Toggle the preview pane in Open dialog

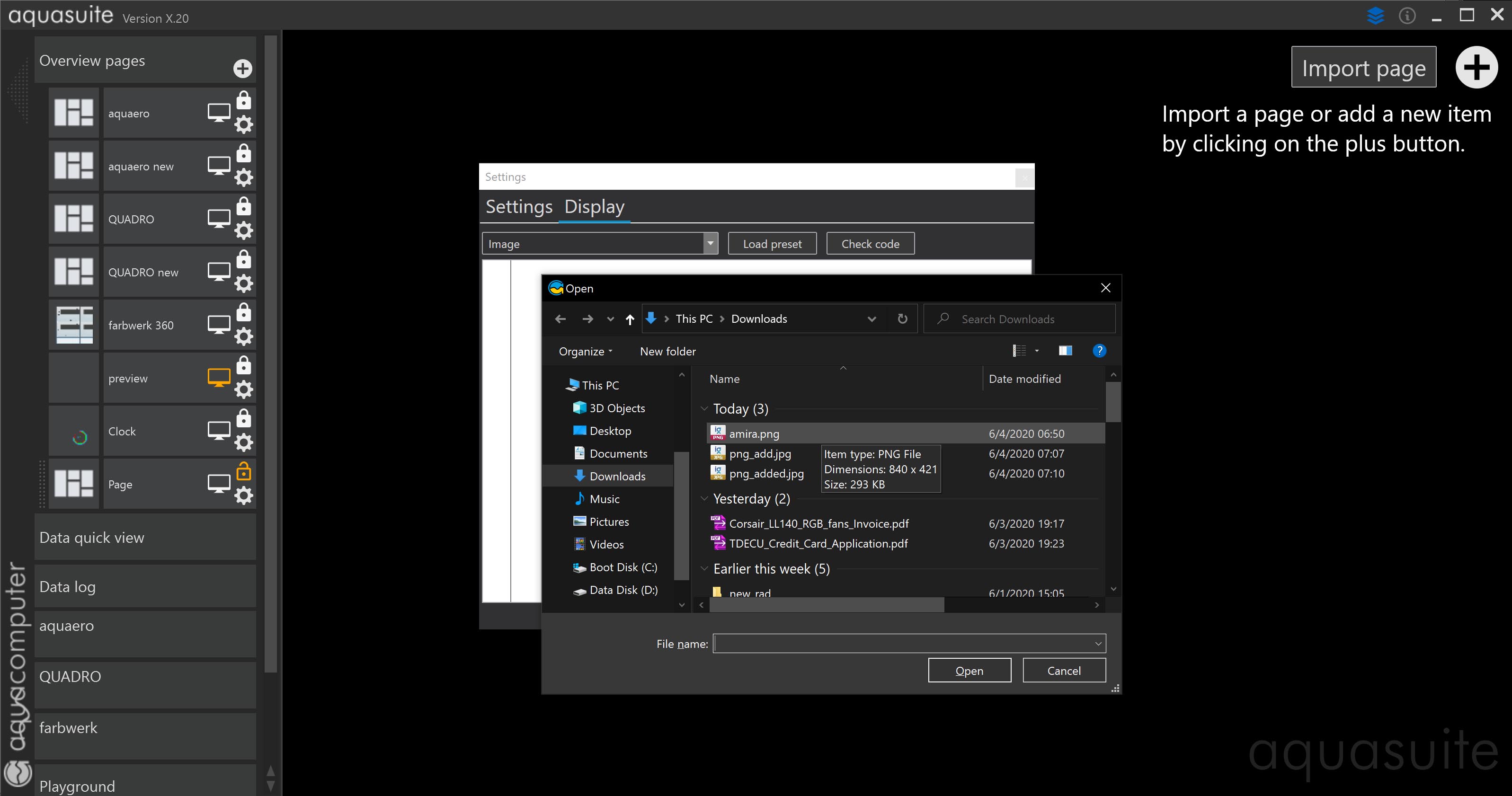[x=1065, y=351]
